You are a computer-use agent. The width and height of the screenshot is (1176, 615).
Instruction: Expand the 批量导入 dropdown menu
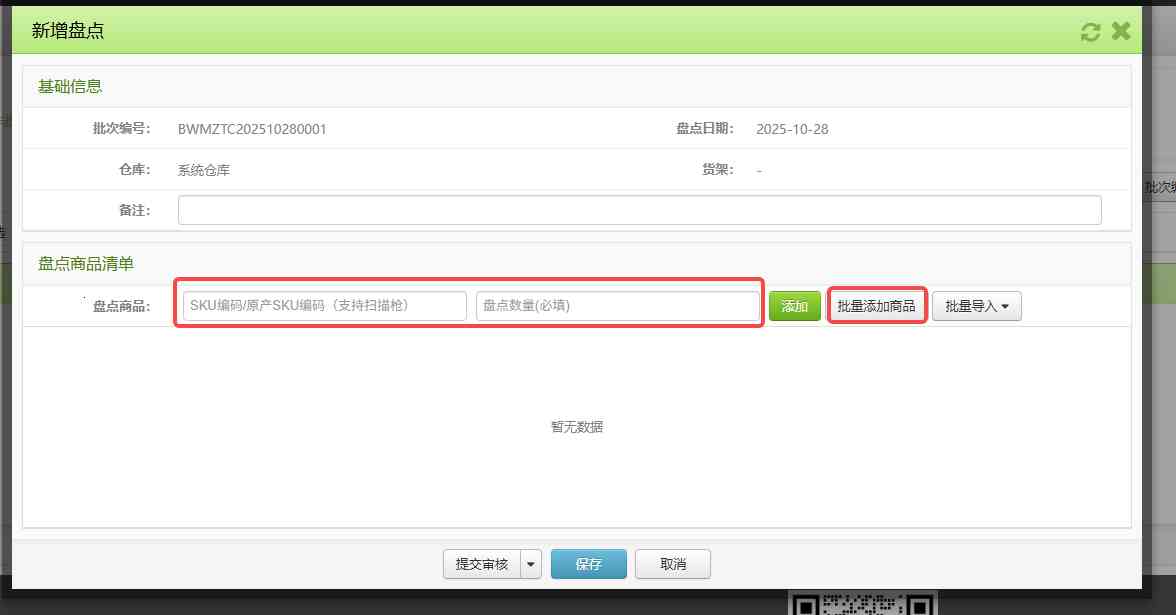(976, 306)
